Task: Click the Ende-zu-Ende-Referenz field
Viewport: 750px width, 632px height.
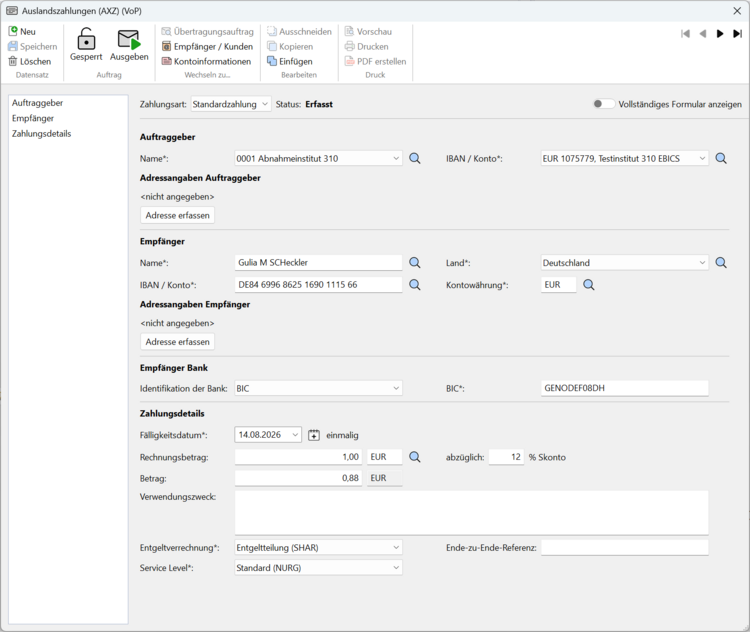Action: 624,547
